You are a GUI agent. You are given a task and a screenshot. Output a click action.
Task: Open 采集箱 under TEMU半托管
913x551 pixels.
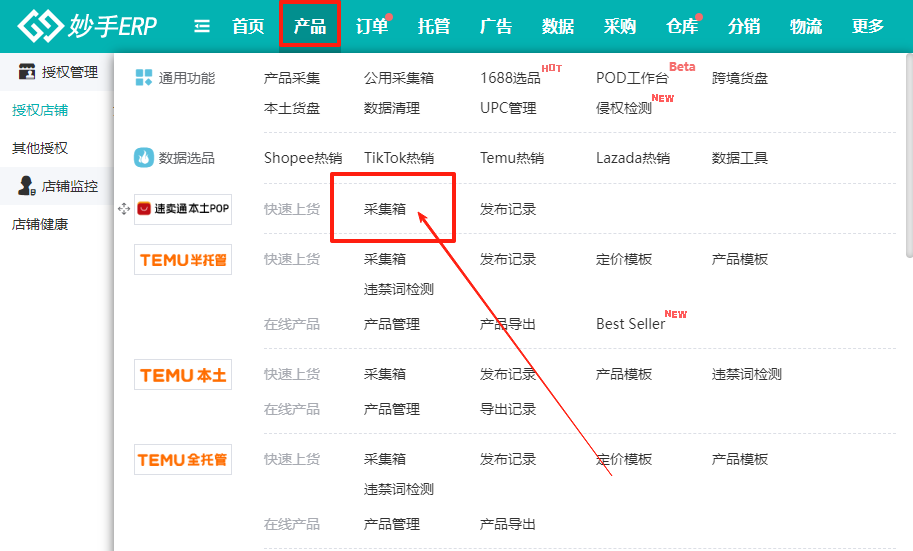(385, 259)
